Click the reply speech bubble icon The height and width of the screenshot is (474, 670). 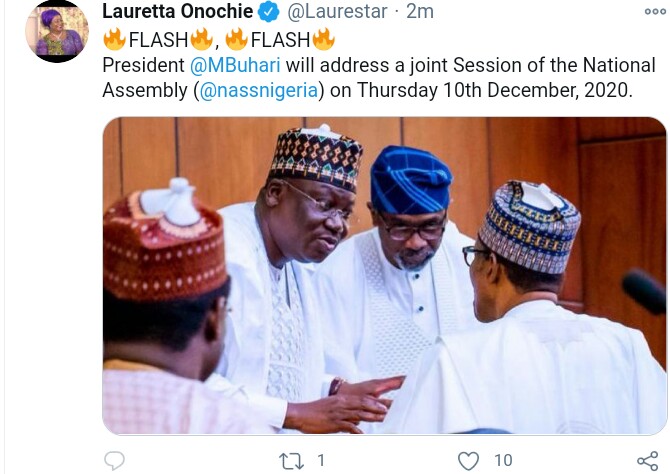[115, 460]
